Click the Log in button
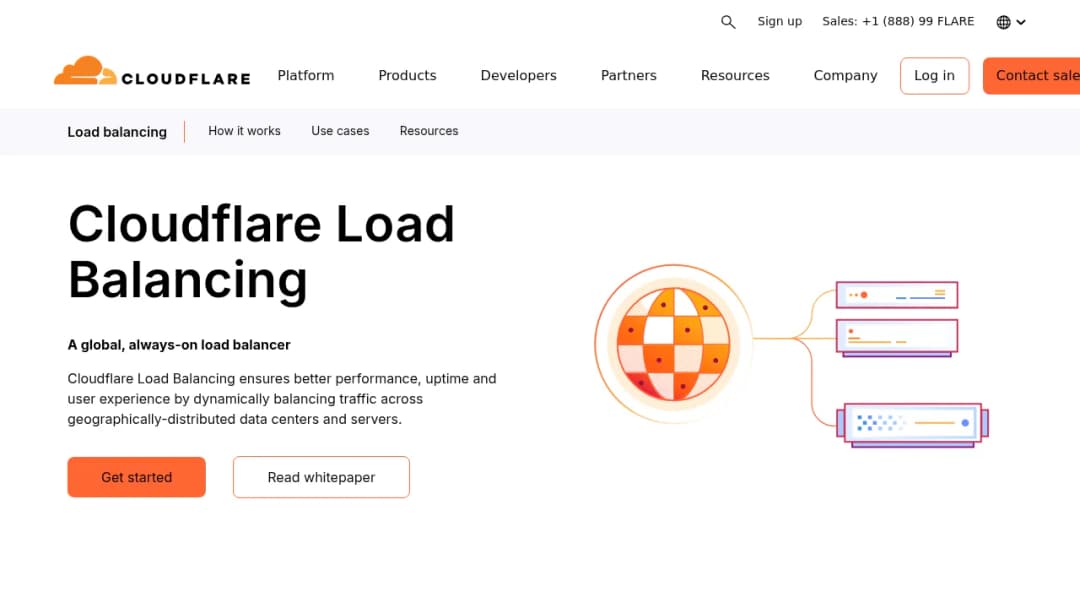Screen dimensions: 1080x608 (934, 76)
